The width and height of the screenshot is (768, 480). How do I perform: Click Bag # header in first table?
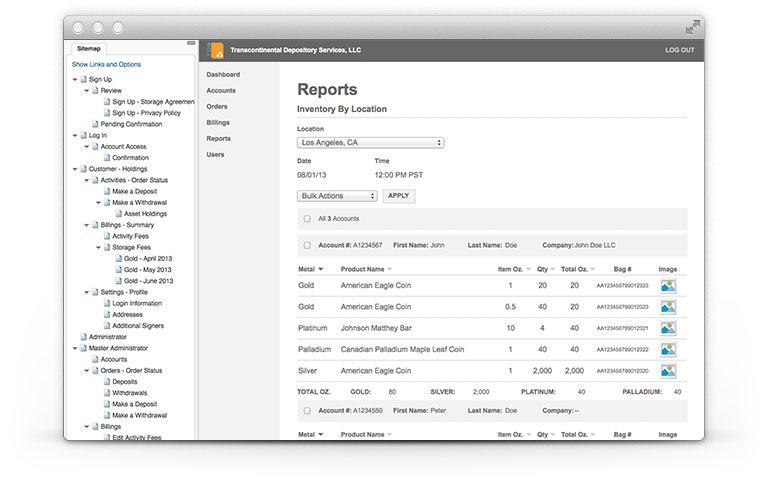(623, 269)
